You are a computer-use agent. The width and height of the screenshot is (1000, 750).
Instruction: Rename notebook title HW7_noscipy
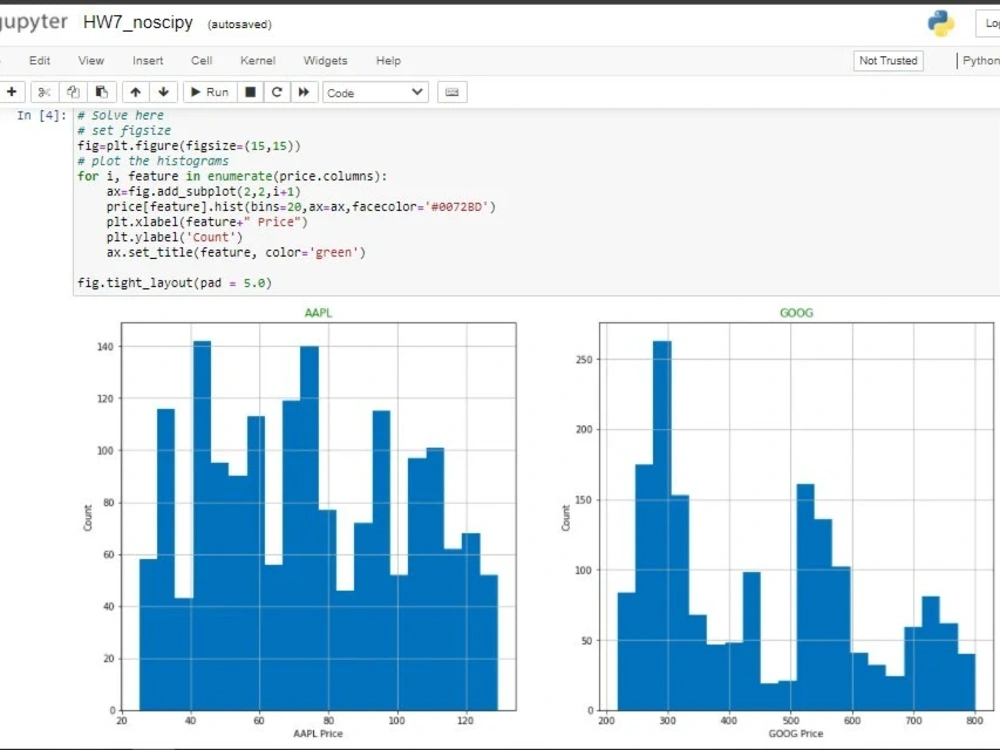[x=138, y=22]
